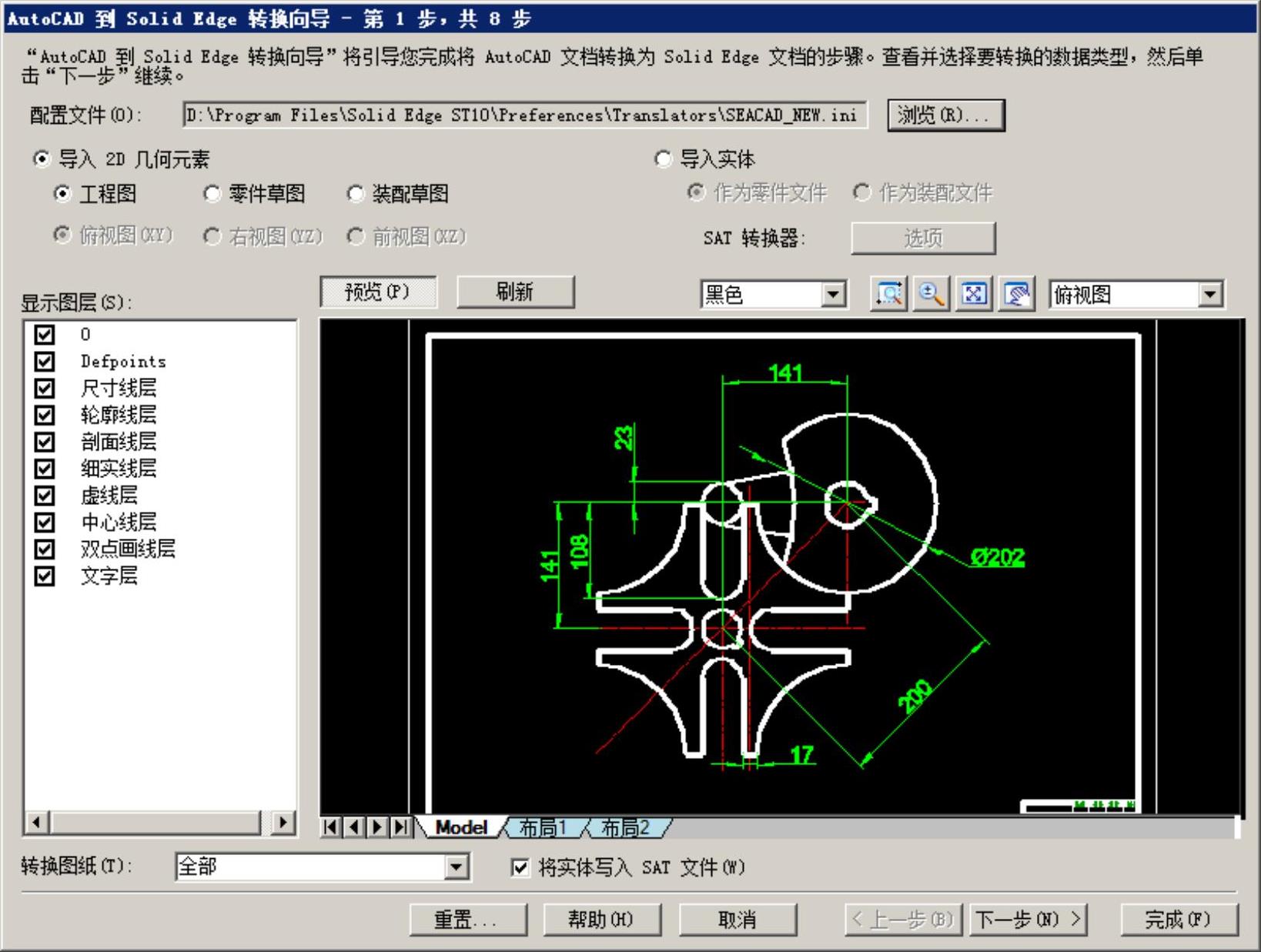Viewport: 1261px width, 952px height.
Task: Select the Pan hand tool
Action: tap(1016, 294)
